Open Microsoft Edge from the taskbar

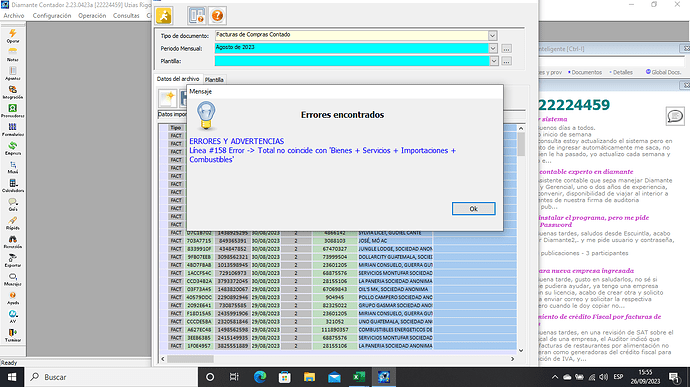[x=260, y=377]
